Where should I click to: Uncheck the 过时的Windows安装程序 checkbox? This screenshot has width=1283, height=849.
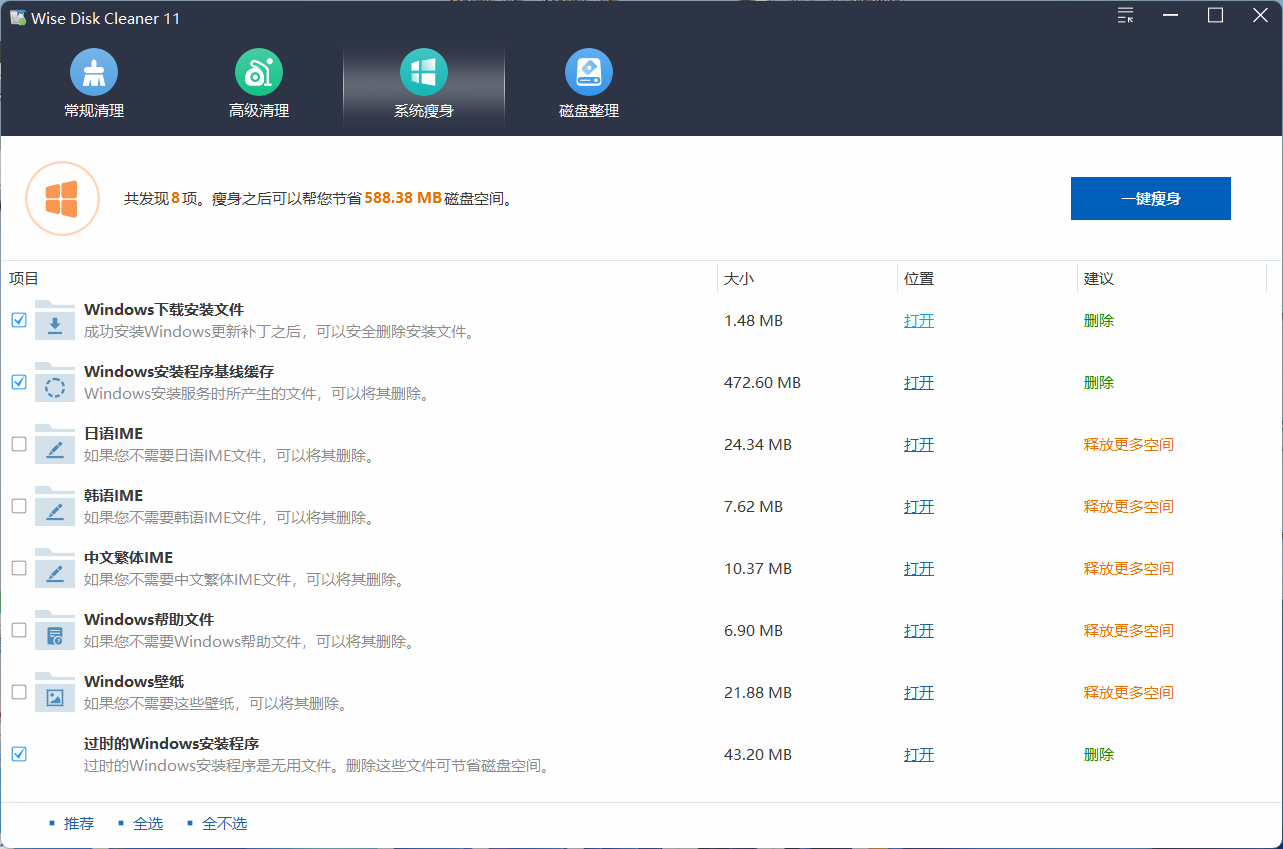pos(19,754)
